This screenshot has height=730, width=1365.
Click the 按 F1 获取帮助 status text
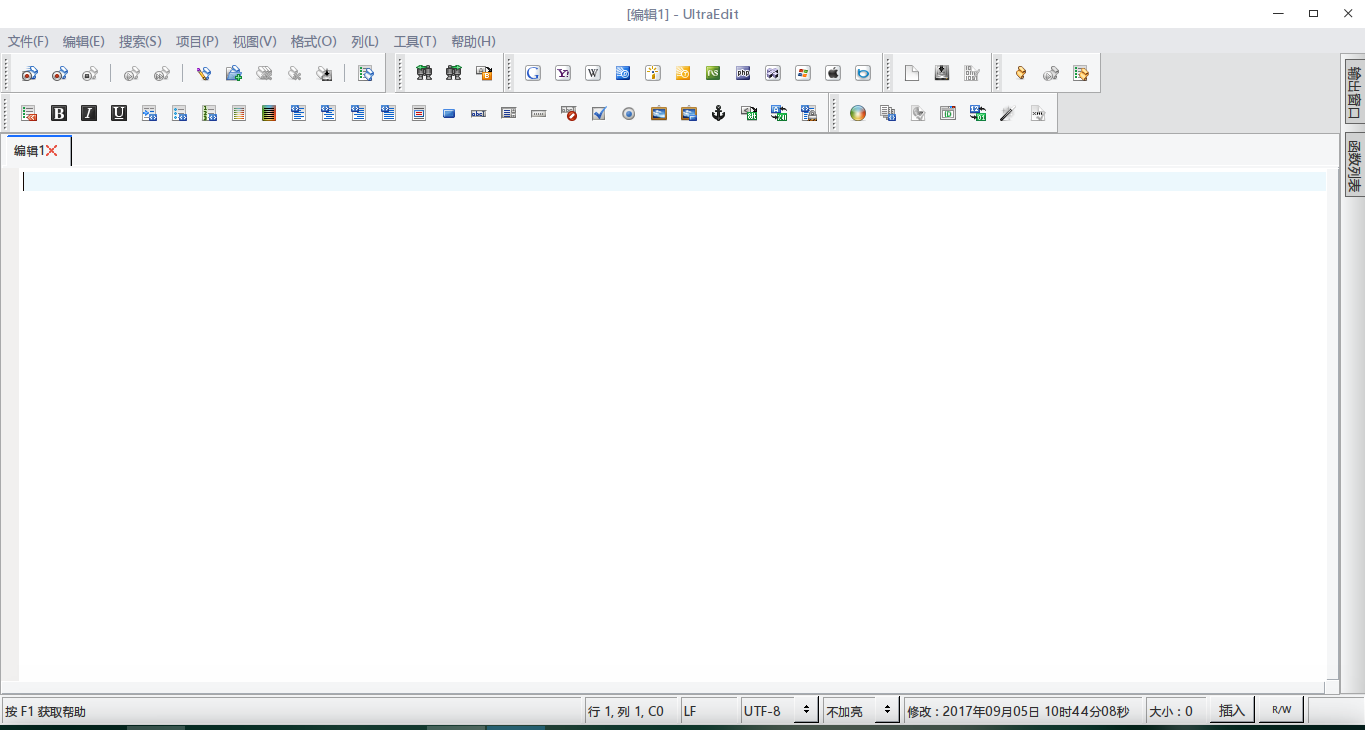point(45,712)
